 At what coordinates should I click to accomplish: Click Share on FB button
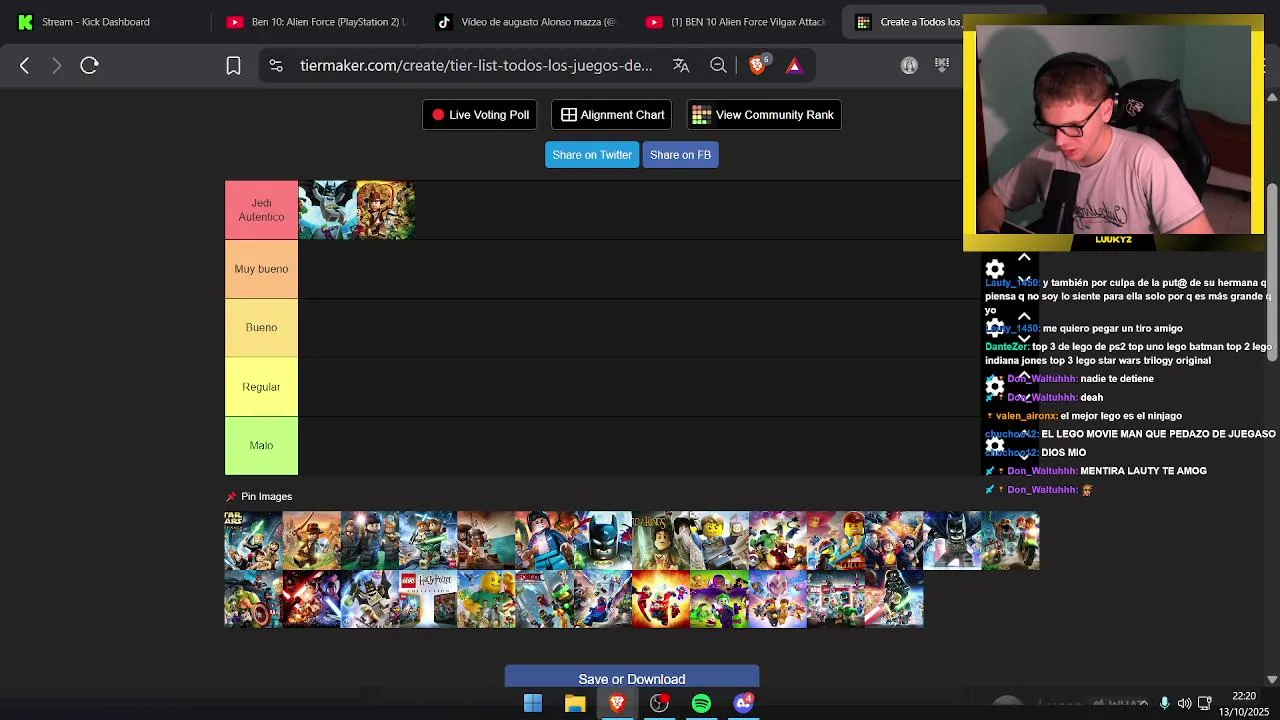coord(680,155)
